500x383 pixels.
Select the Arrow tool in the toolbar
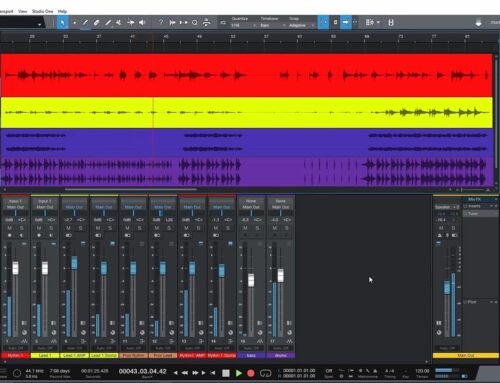tap(62, 23)
